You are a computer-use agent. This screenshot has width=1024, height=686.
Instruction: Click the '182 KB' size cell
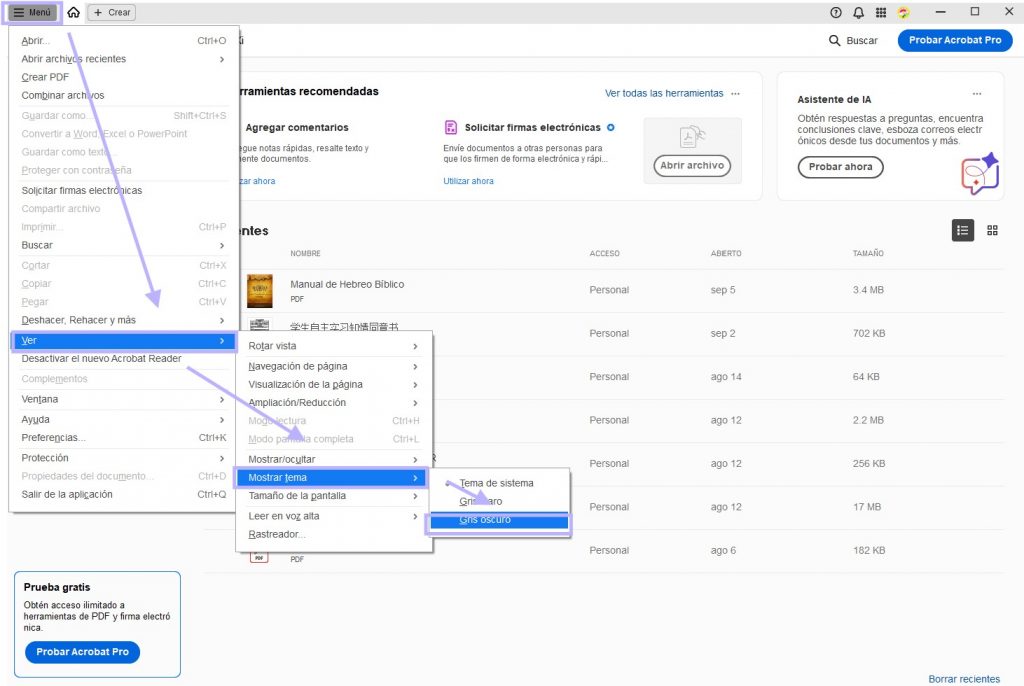tap(869, 551)
